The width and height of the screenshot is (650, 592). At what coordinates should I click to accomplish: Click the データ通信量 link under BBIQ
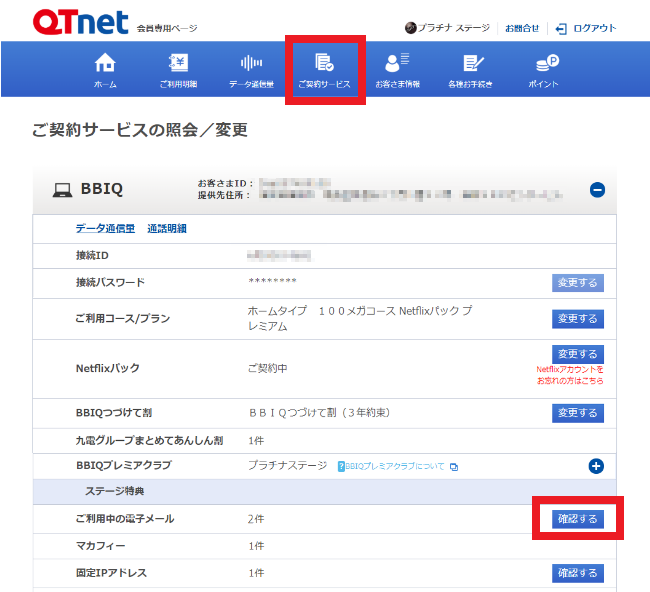[105, 229]
